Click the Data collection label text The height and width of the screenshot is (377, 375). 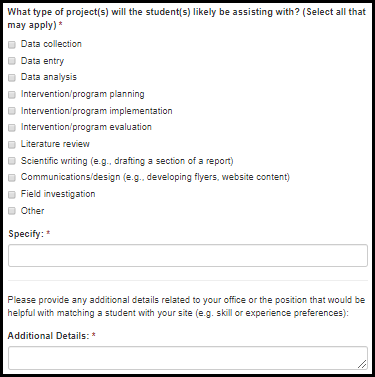51,44
